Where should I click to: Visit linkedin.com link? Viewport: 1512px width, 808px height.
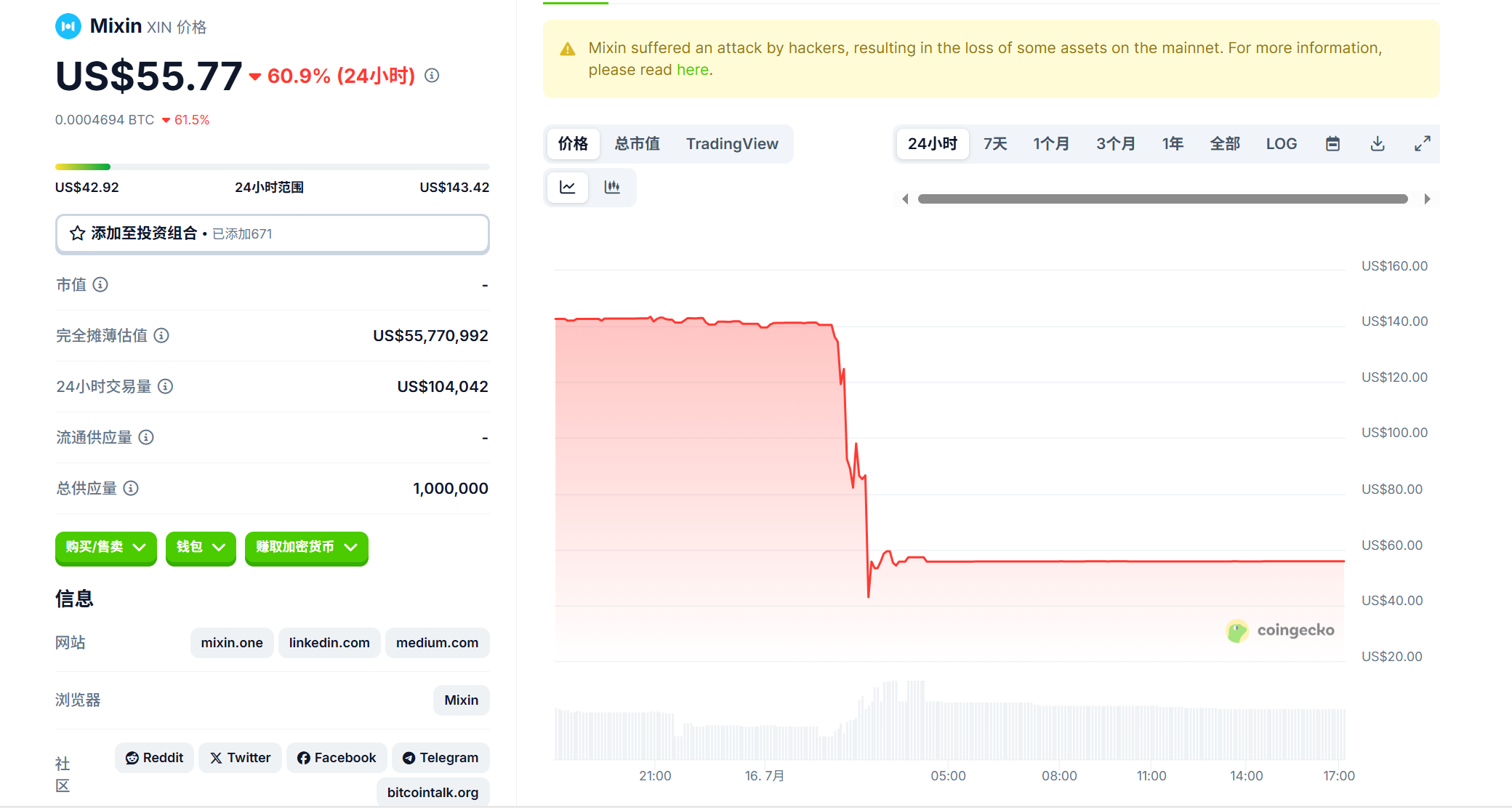click(x=329, y=643)
